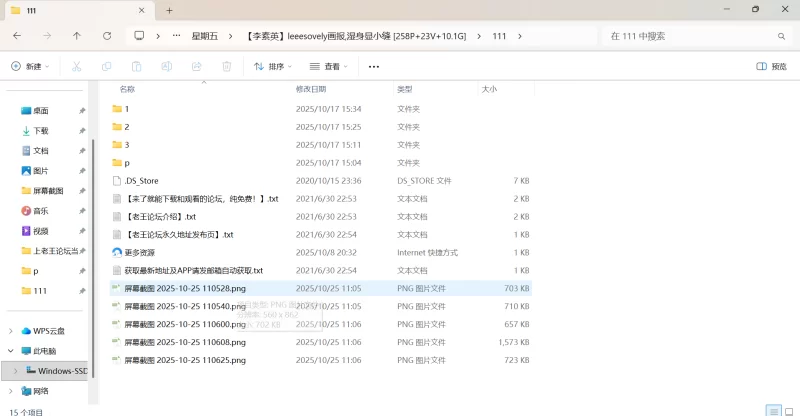Open the 排序 sort dropdown

[x=273, y=67]
